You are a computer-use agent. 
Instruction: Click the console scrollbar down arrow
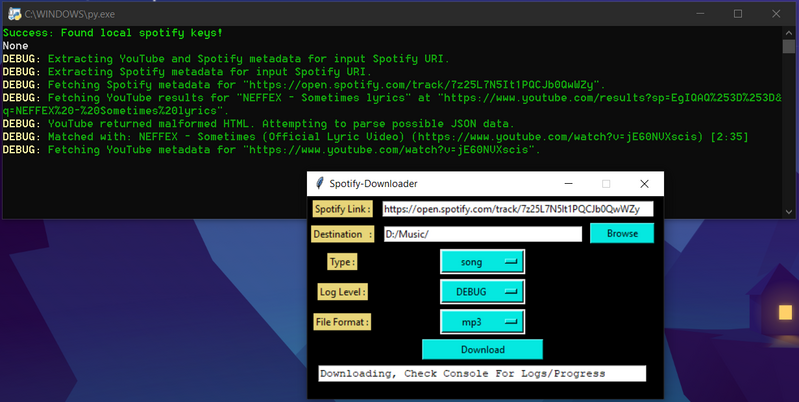(x=789, y=212)
